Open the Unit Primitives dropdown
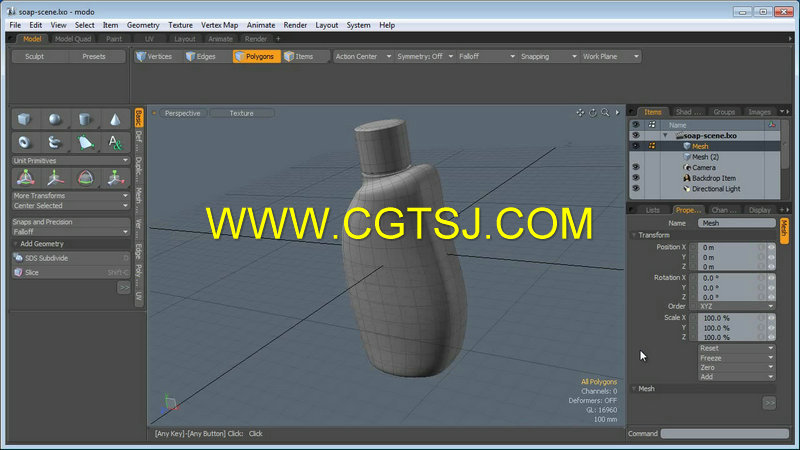 [70, 160]
